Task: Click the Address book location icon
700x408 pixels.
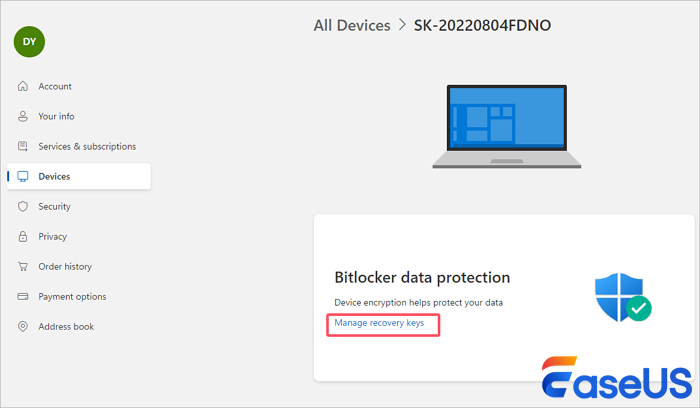Action: 23,327
